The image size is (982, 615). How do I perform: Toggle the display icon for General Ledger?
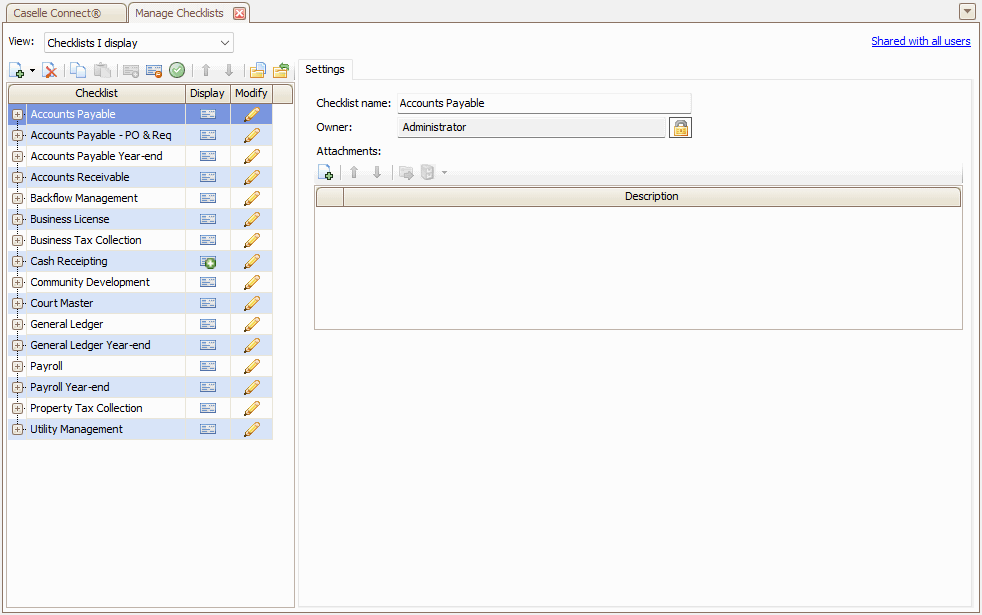click(208, 324)
